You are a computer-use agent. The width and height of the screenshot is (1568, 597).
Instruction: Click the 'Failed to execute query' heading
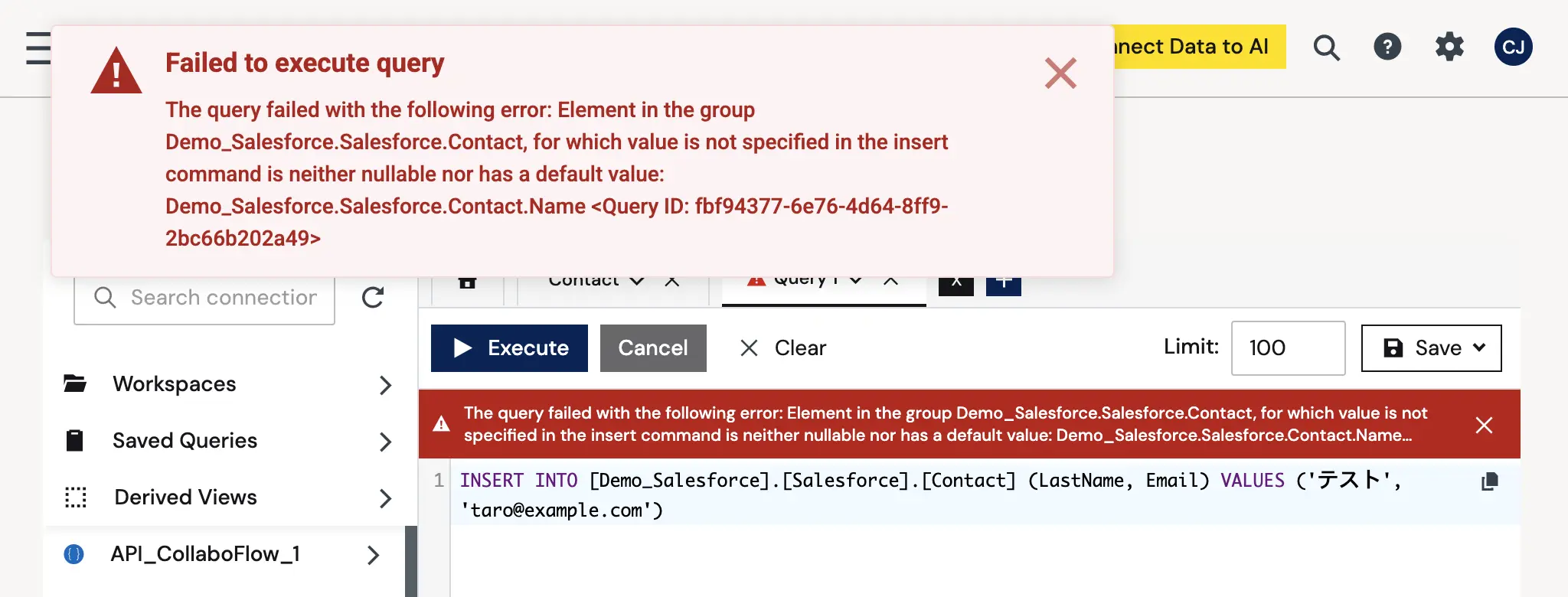(305, 63)
